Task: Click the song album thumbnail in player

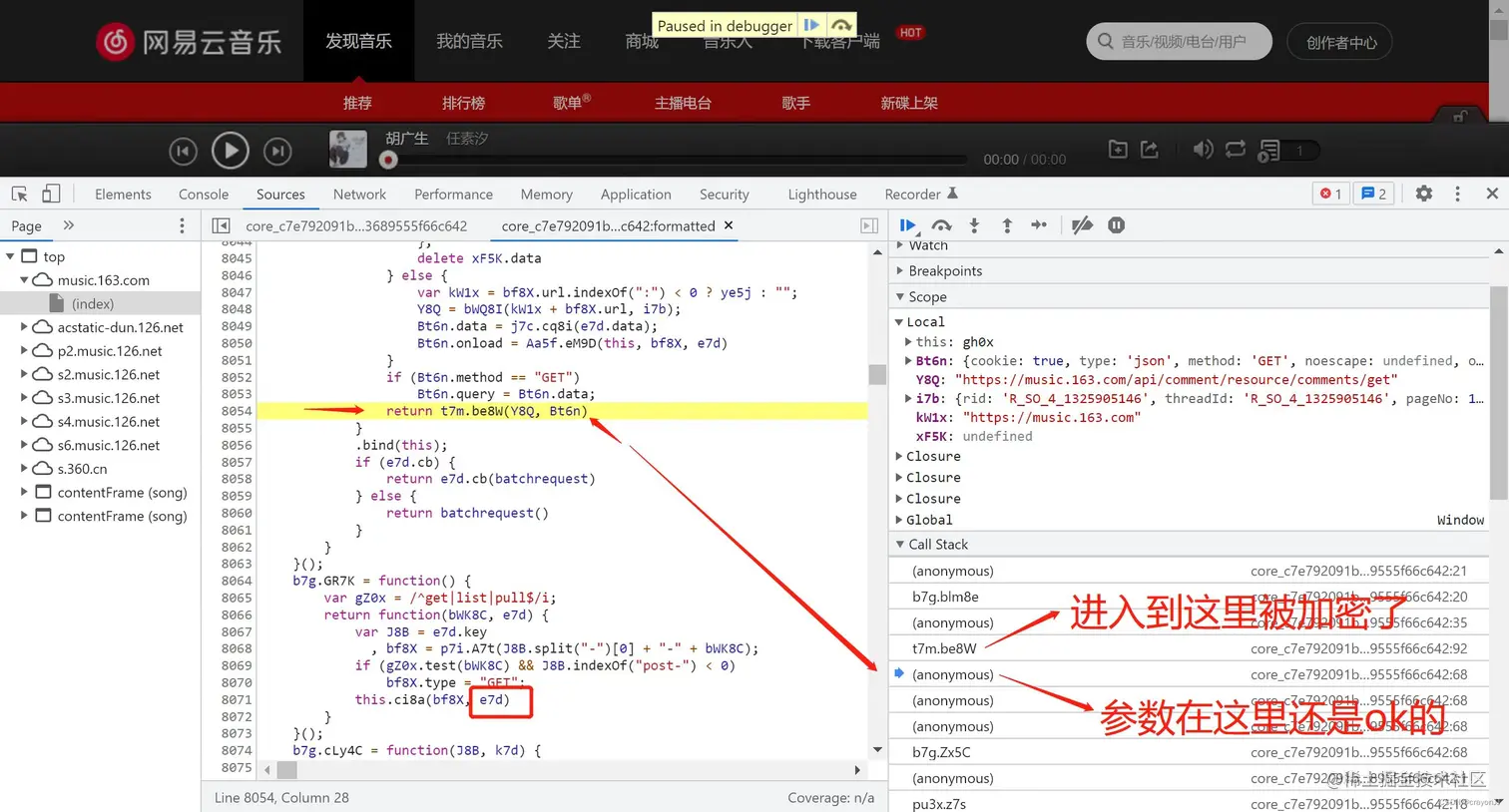Action: point(348,149)
